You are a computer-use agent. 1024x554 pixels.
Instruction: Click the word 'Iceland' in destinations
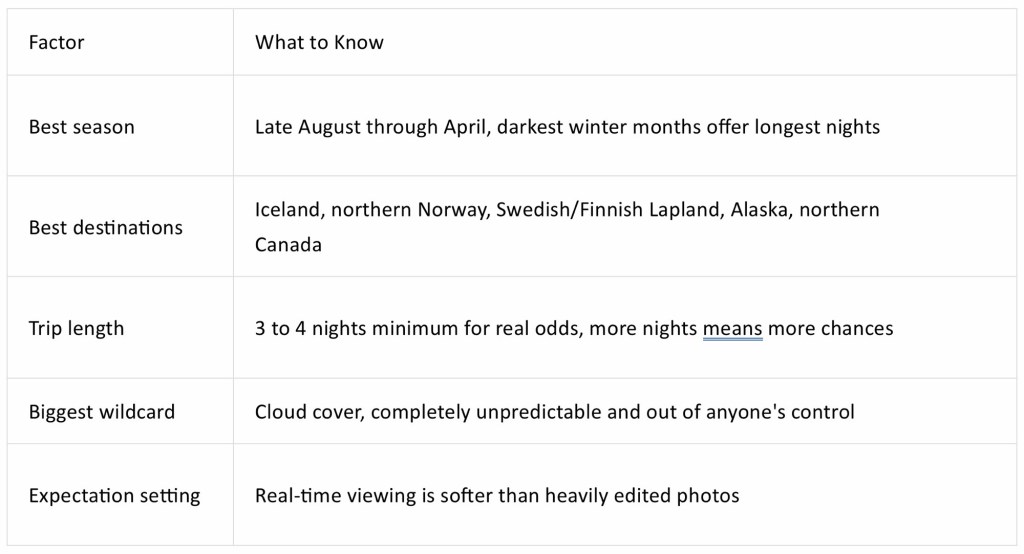coord(287,210)
